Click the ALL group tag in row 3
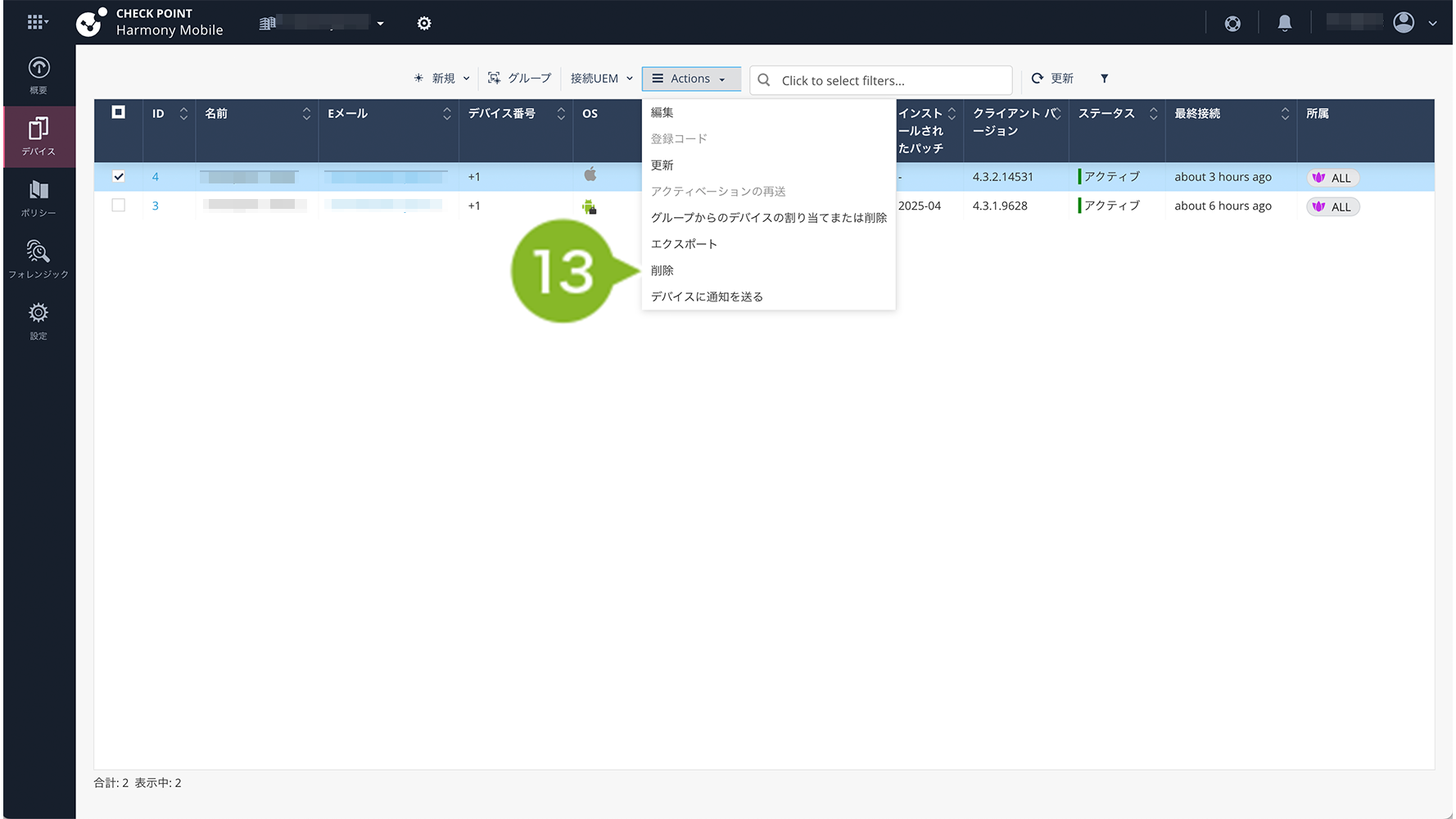 coord(1333,207)
